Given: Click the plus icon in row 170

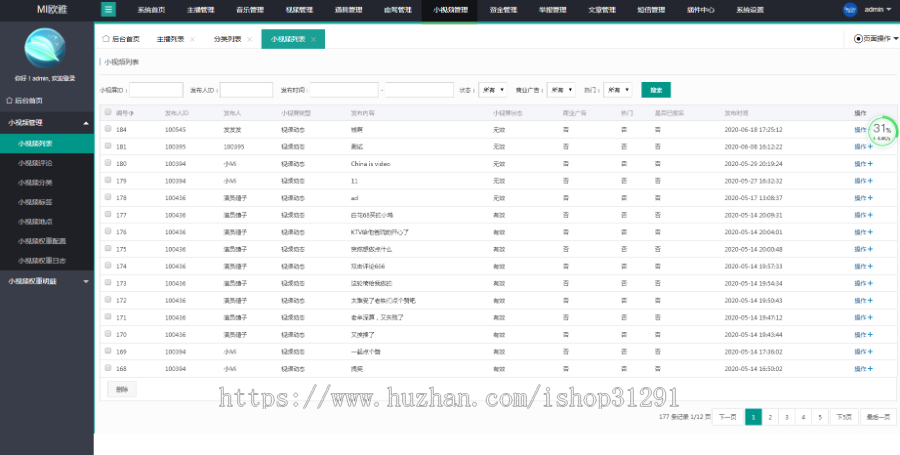Looking at the screenshot, I should pyautogui.click(x=870, y=335).
